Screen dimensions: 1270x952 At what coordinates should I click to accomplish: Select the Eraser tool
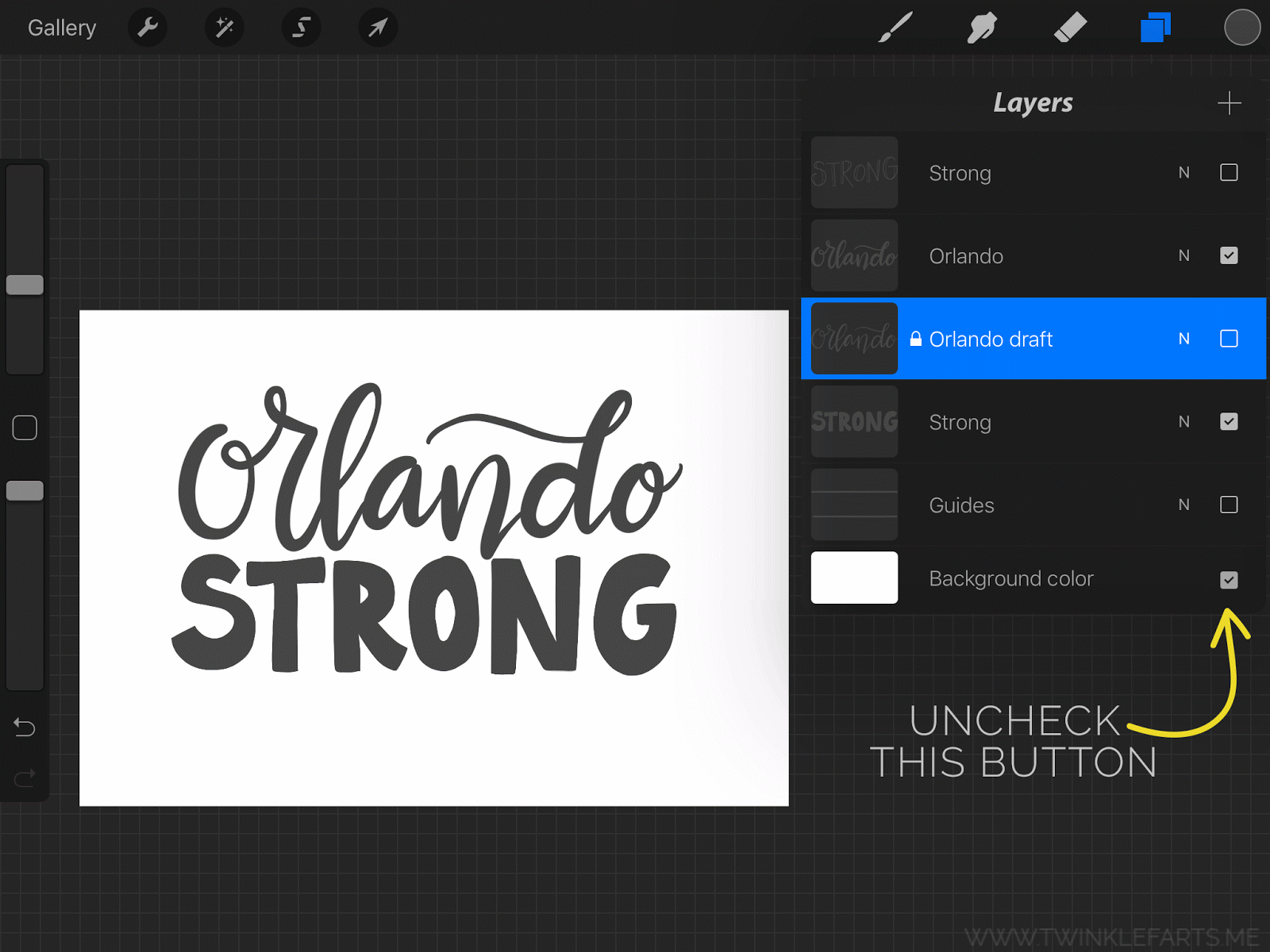[x=1069, y=28]
